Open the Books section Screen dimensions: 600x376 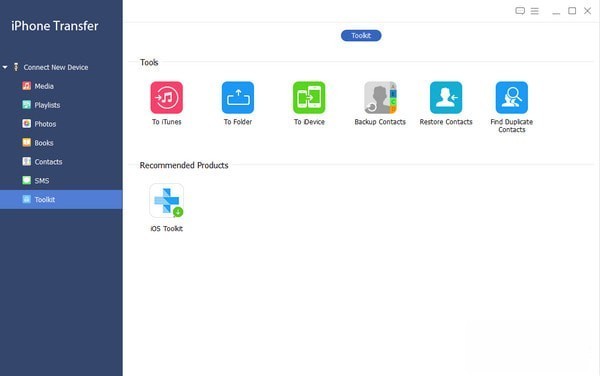pos(61,143)
